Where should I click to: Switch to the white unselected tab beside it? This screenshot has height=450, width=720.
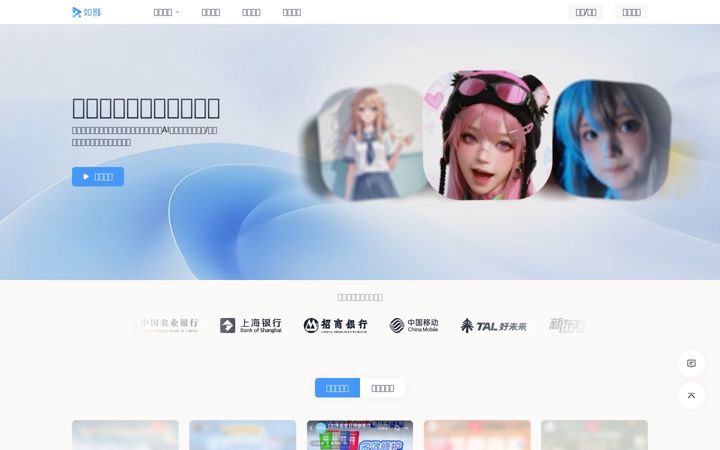pyautogui.click(x=382, y=388)
